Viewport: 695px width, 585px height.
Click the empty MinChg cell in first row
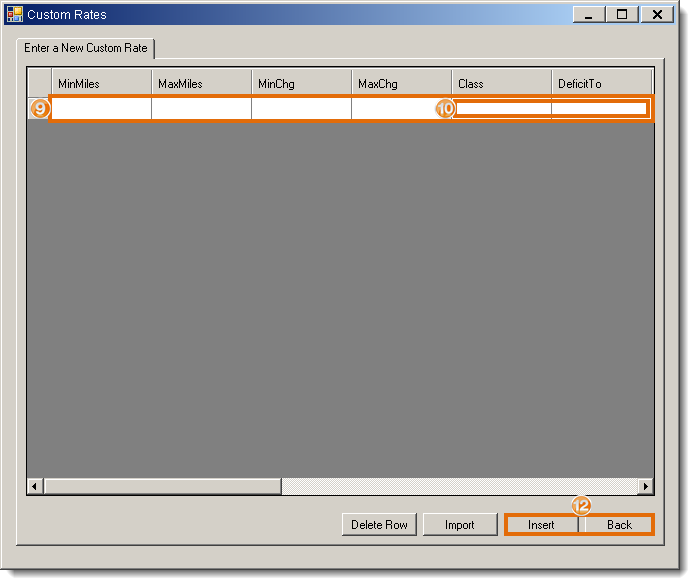(301, 108)
